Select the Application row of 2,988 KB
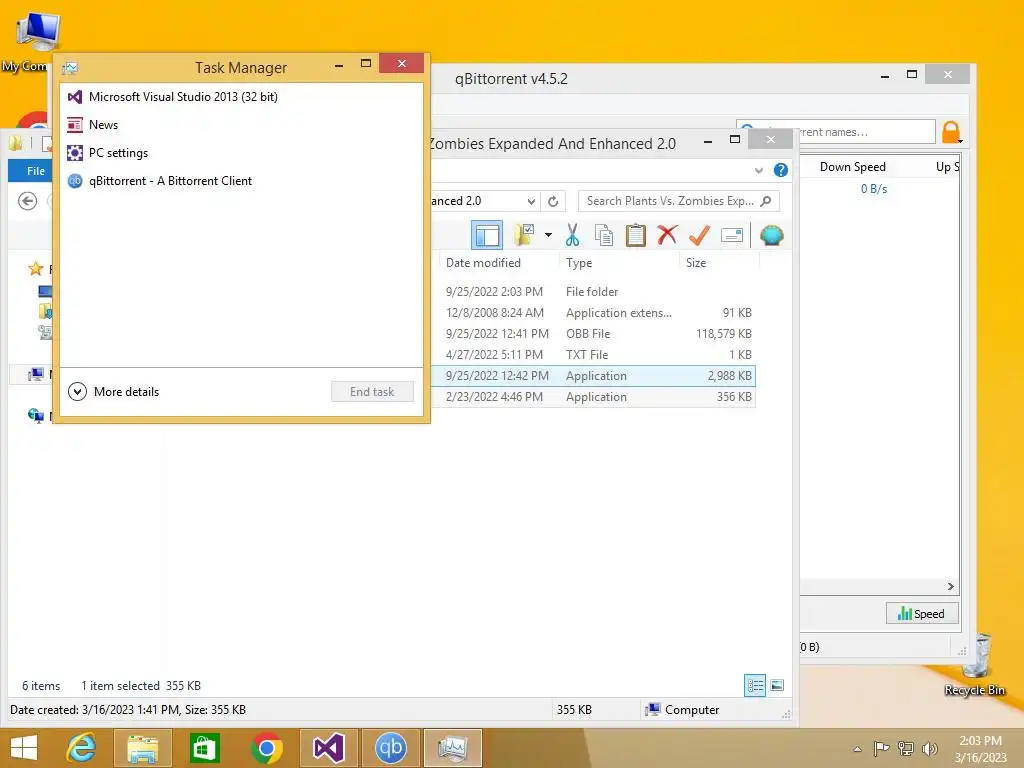This screenshot has width=1024, height=768. point(593,376)
